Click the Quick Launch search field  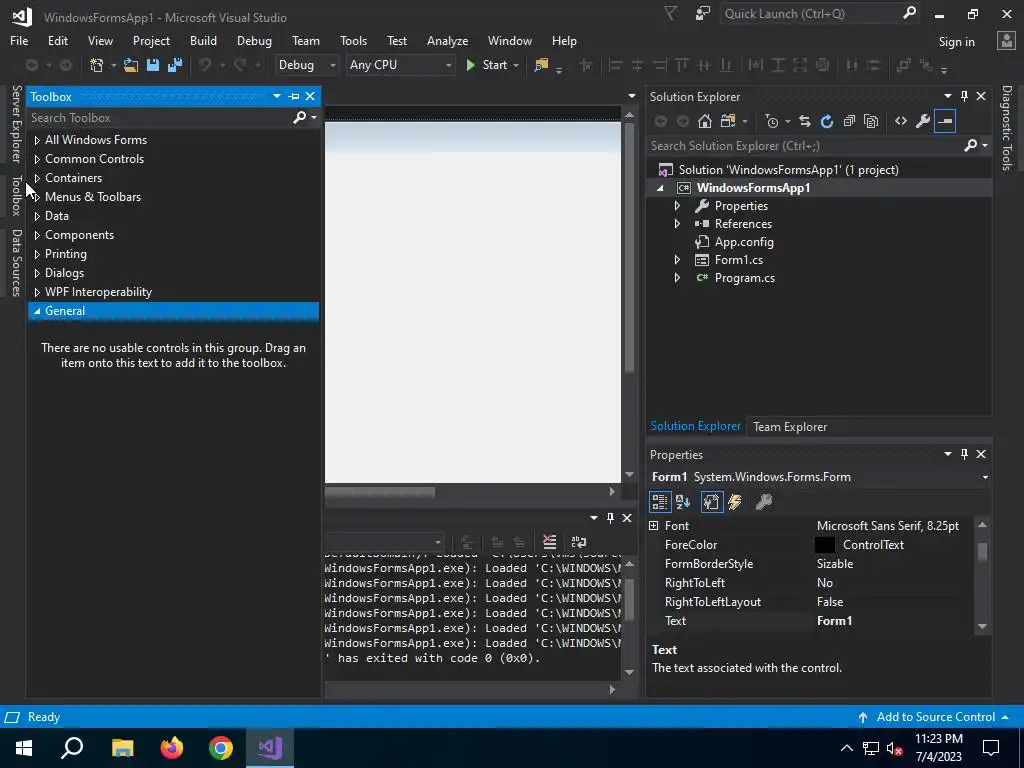(x=812, y=13)
